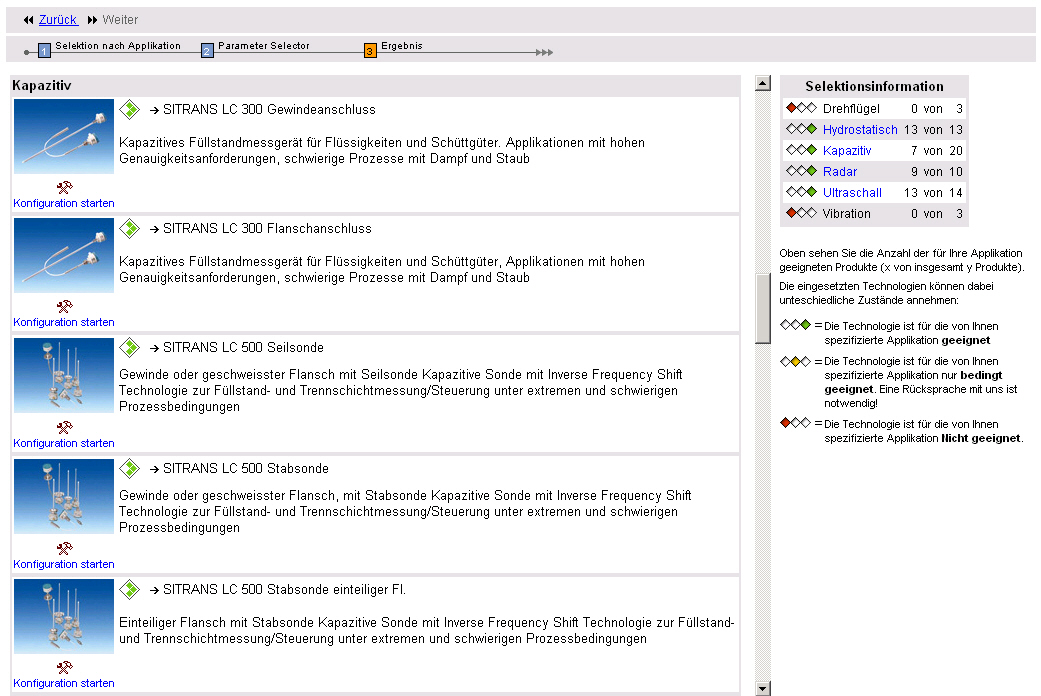1041x696 pixels.
Task: Open thumbnail of SITRANS LC 300 Flanschanschluss
Action: (64, 256)
